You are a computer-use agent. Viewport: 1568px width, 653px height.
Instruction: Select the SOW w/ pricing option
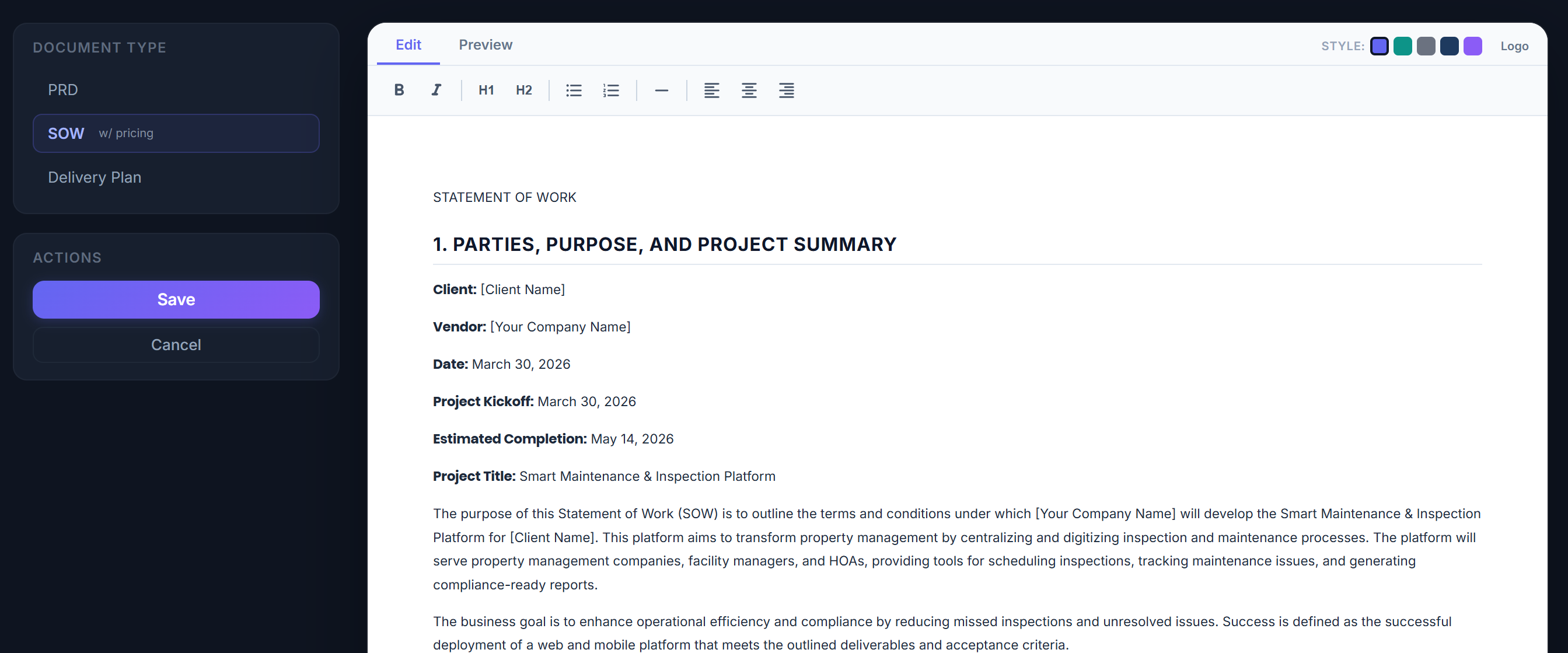click(175, 133)
